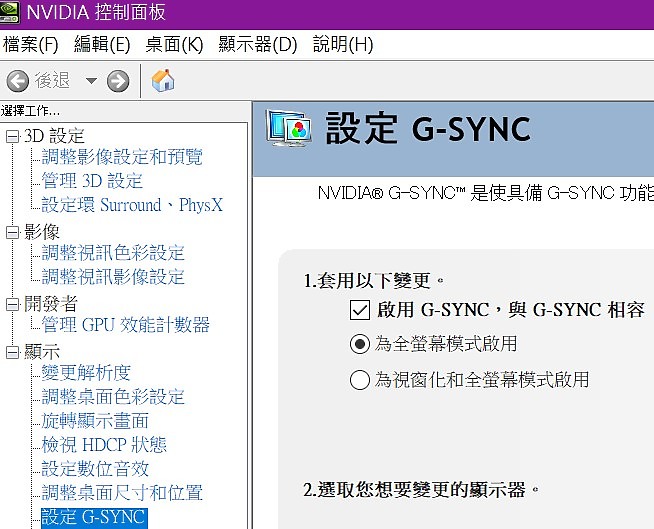
Task: Open the 檔案(F) menu
Action: (x=30, y=44)
